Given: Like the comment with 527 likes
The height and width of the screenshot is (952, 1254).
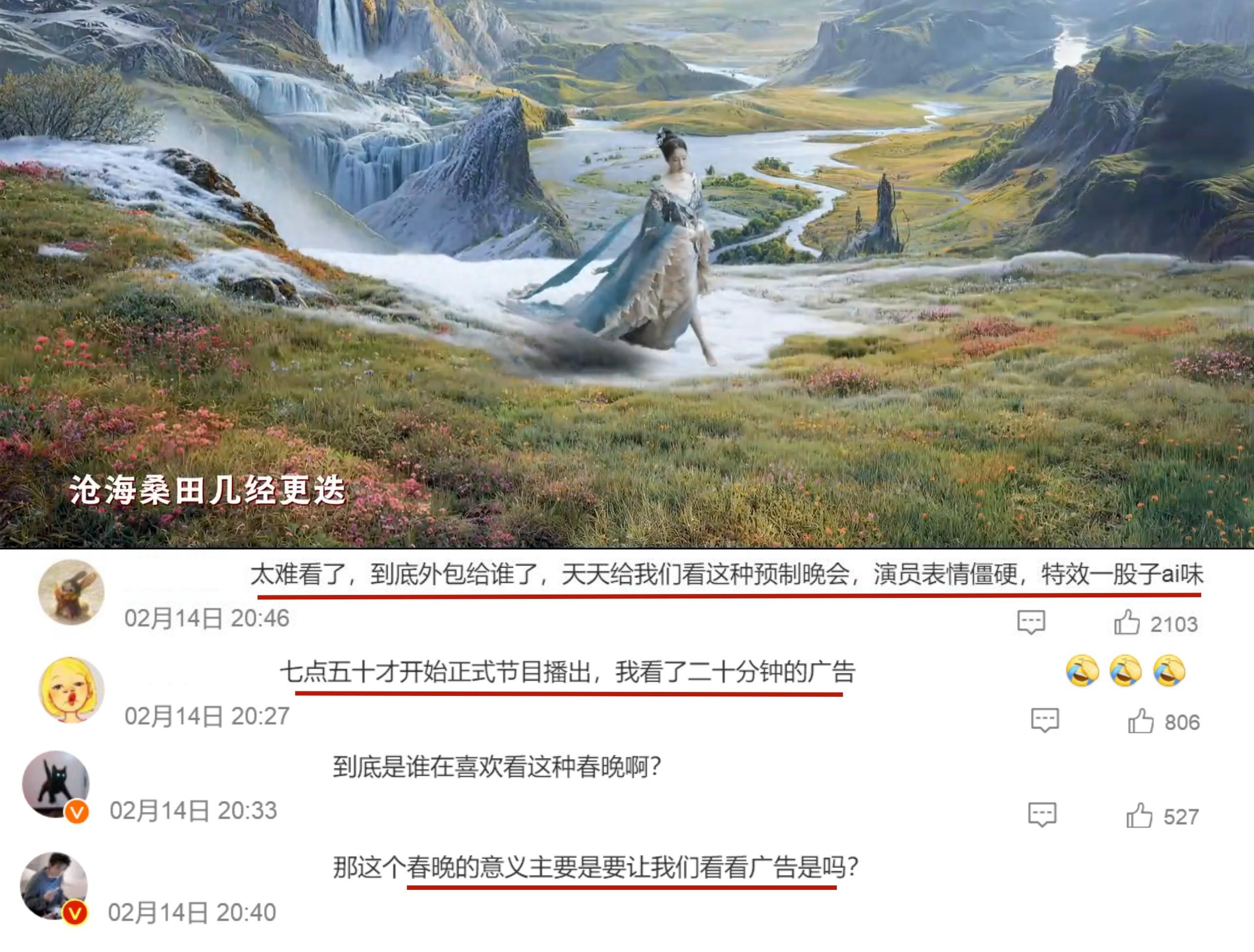Looking at the screenshot, I should tap(1139, 816).
